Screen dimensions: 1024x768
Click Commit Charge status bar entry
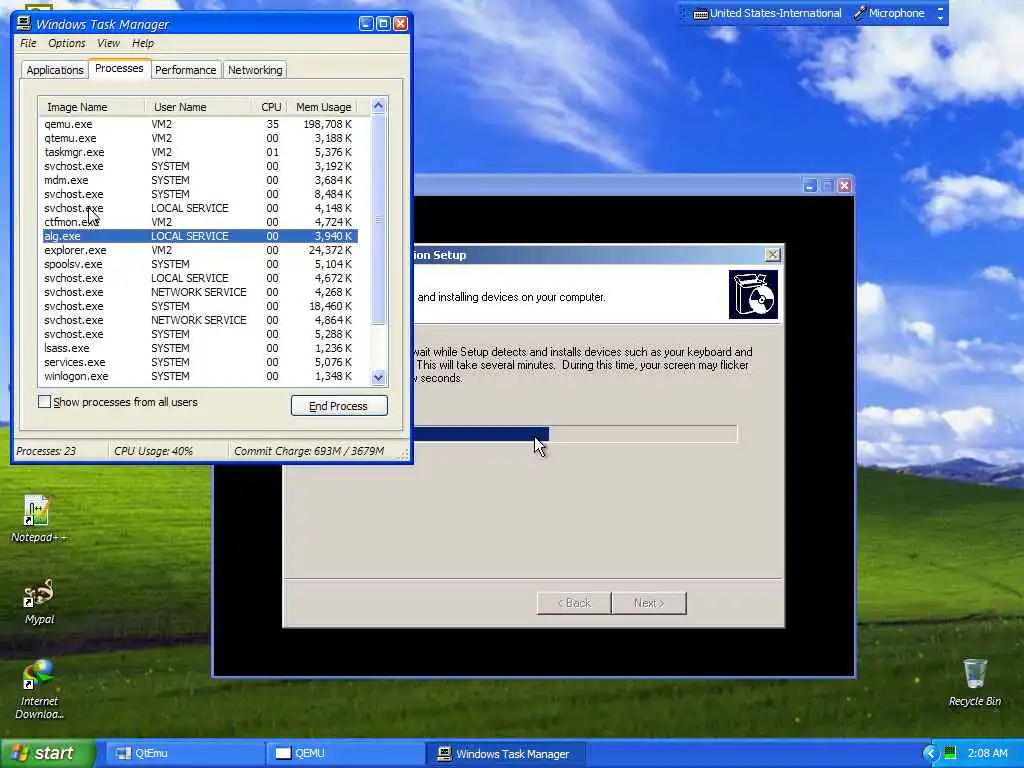coord(309,451)
